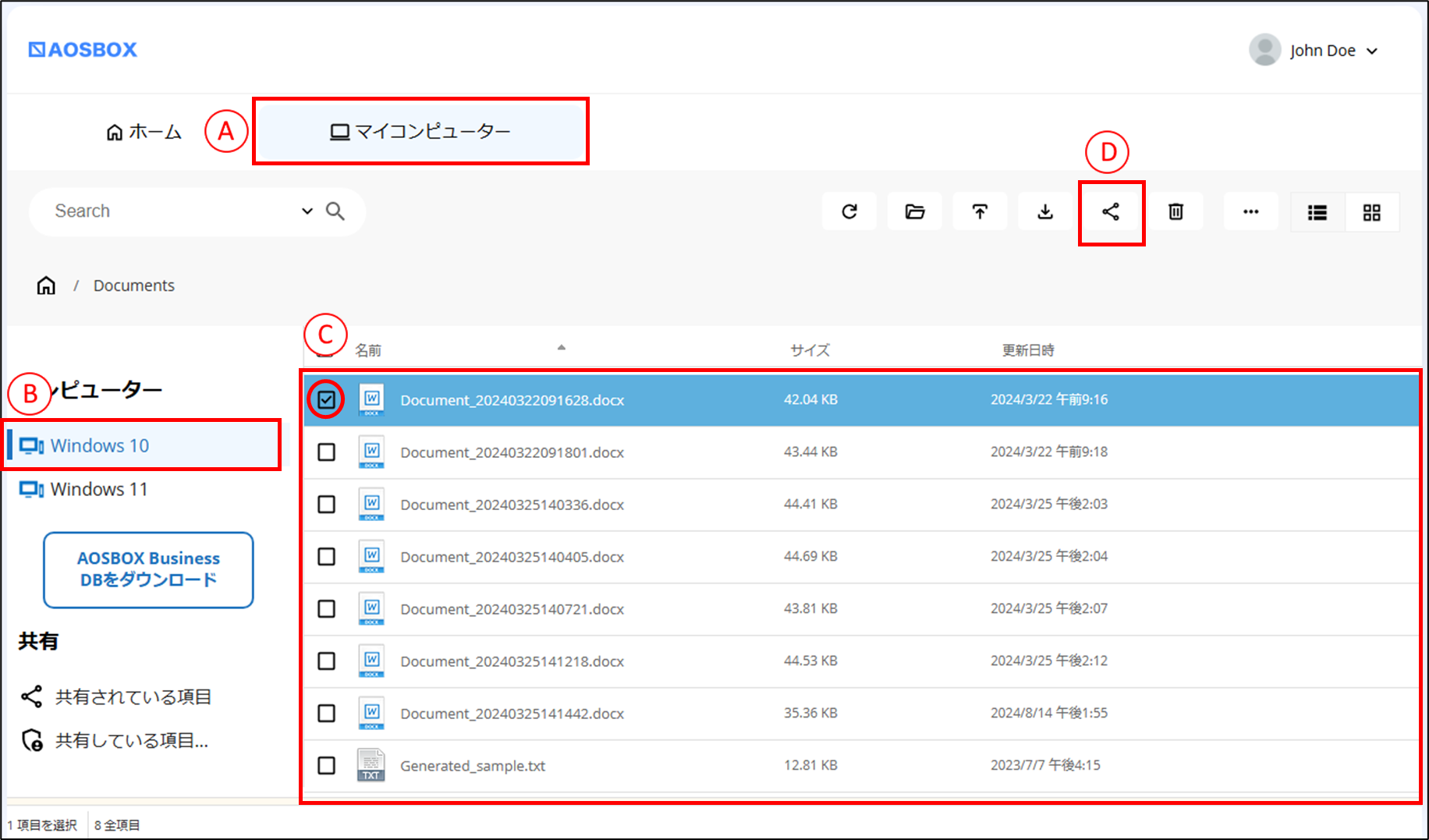Open 共有されている項目 link
1429x840 pixels.
point(116,696)
